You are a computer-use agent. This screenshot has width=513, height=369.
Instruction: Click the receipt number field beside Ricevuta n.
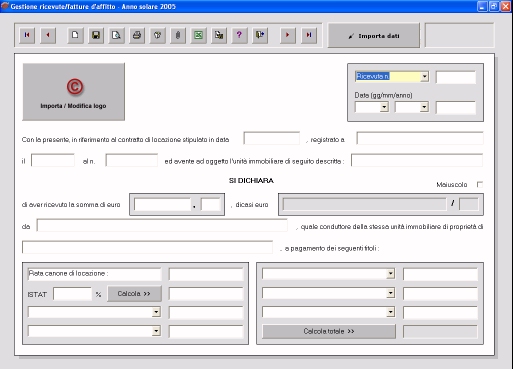456,77
